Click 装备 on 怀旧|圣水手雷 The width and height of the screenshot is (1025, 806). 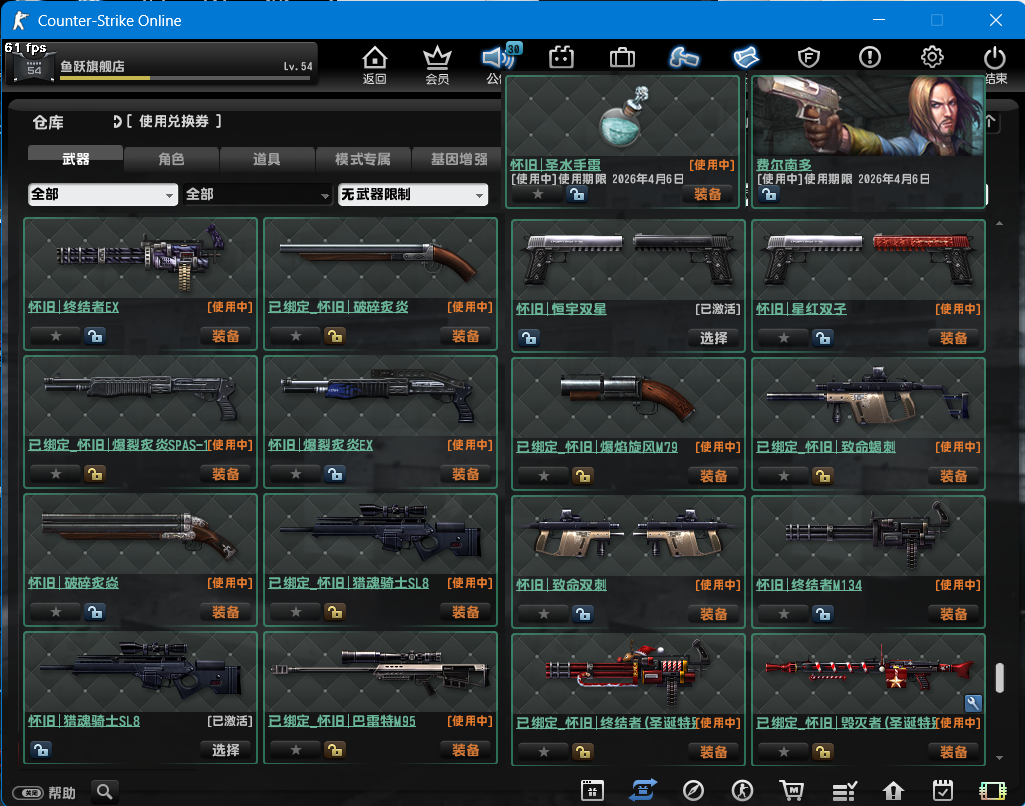(x=708, y=194)
